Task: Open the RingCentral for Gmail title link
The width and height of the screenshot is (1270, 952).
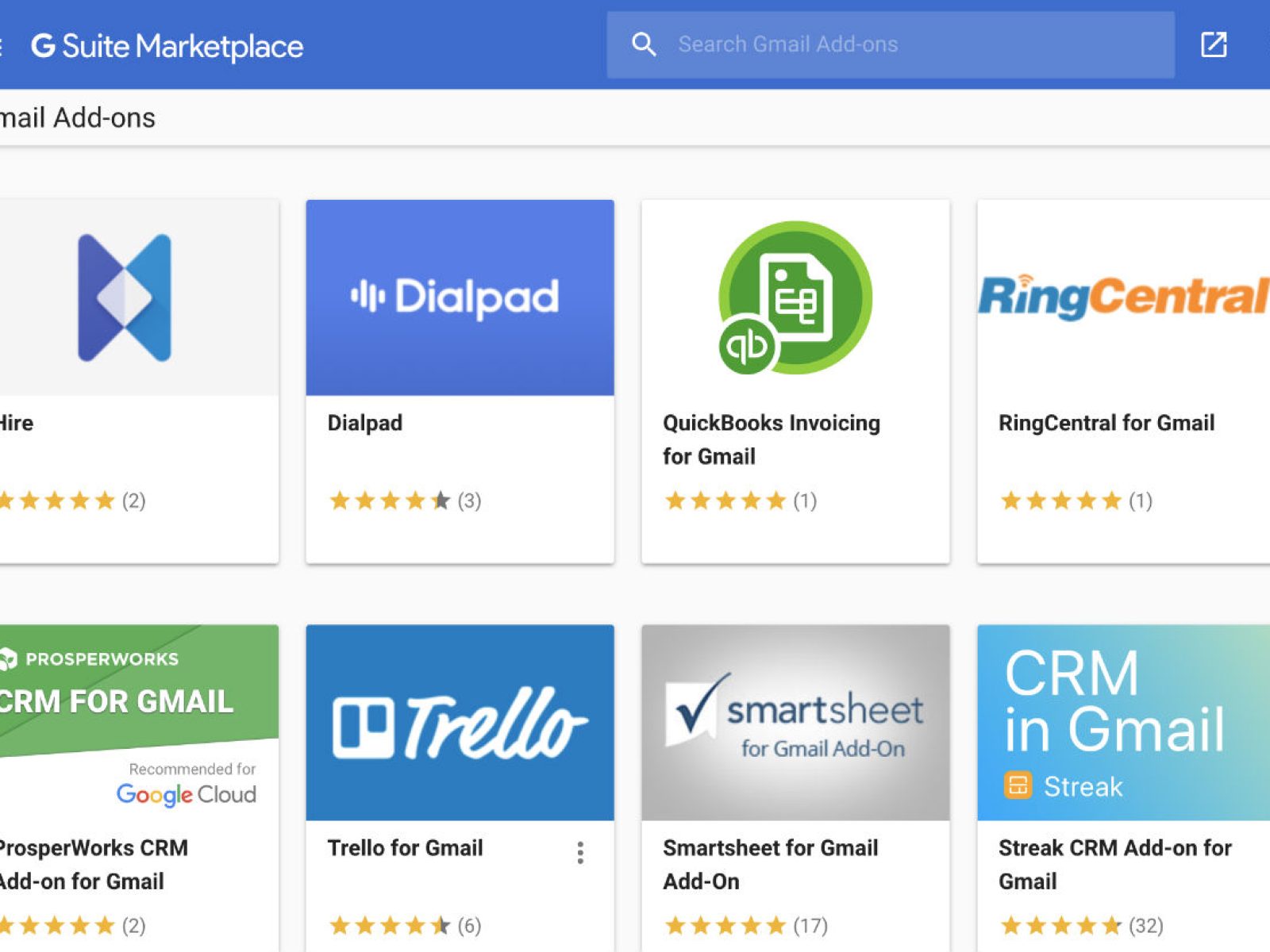Action: click(1106, 423)
